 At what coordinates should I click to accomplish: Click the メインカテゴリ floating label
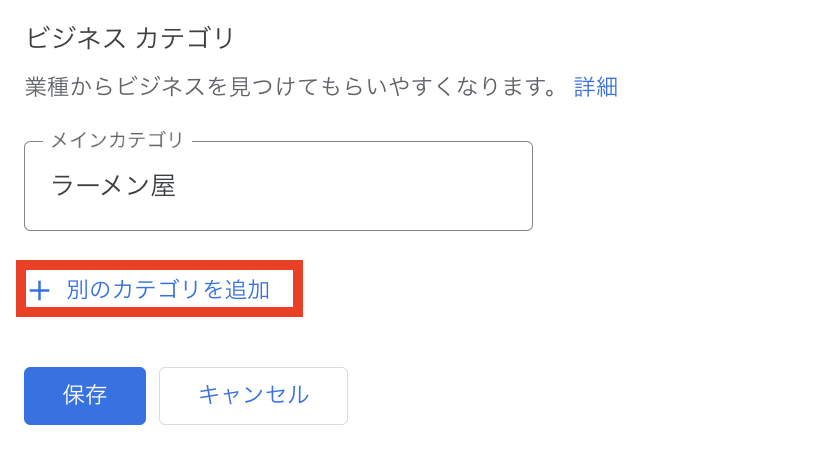117,141
